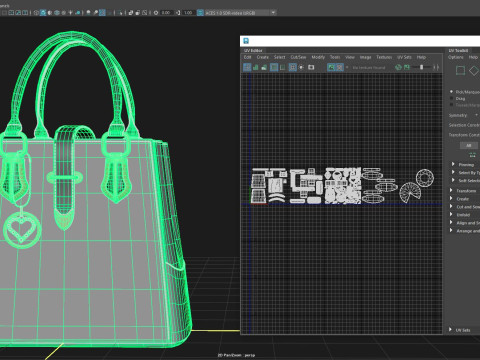Click the internal borders display icon
The height and width of the screenshot is (360, 480).
click(x=282, y=67)
